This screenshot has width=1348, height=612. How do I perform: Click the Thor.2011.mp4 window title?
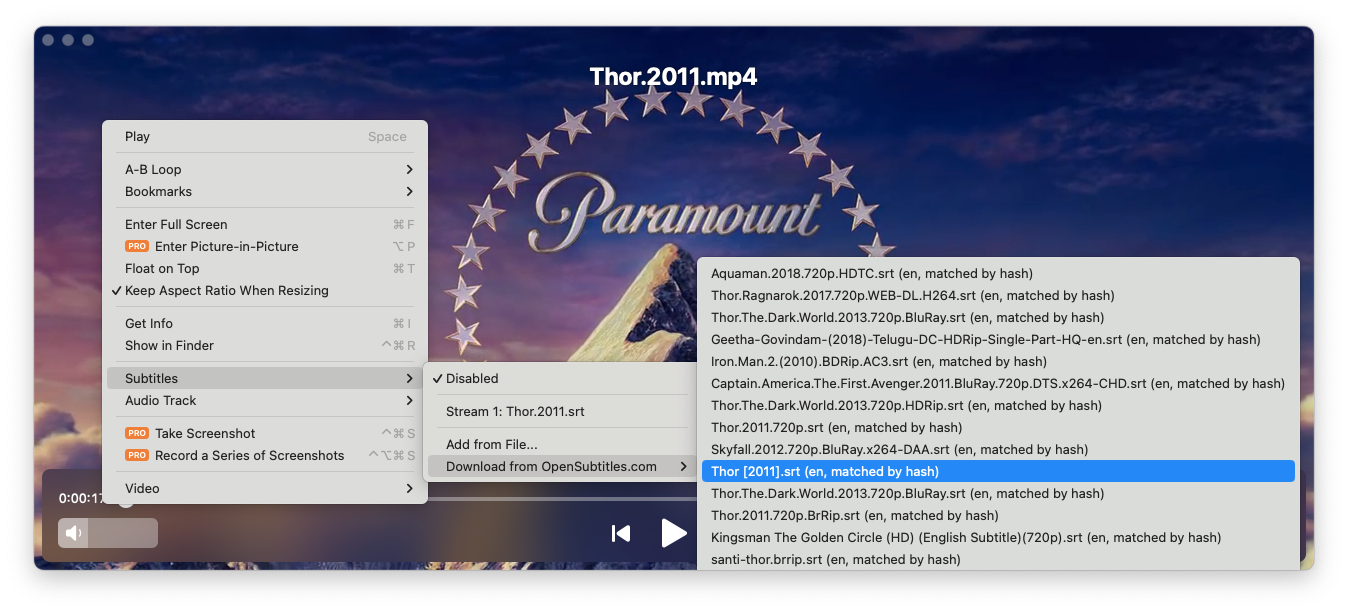pos(673,77)
